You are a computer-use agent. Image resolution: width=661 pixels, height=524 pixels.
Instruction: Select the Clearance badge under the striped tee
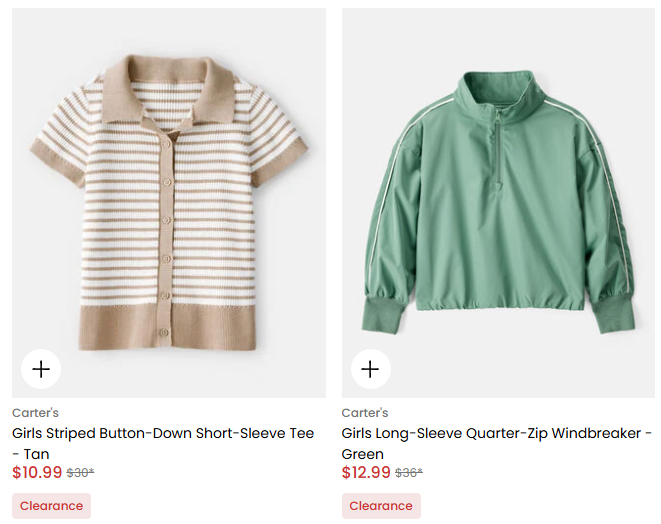[x=51, y=506]
